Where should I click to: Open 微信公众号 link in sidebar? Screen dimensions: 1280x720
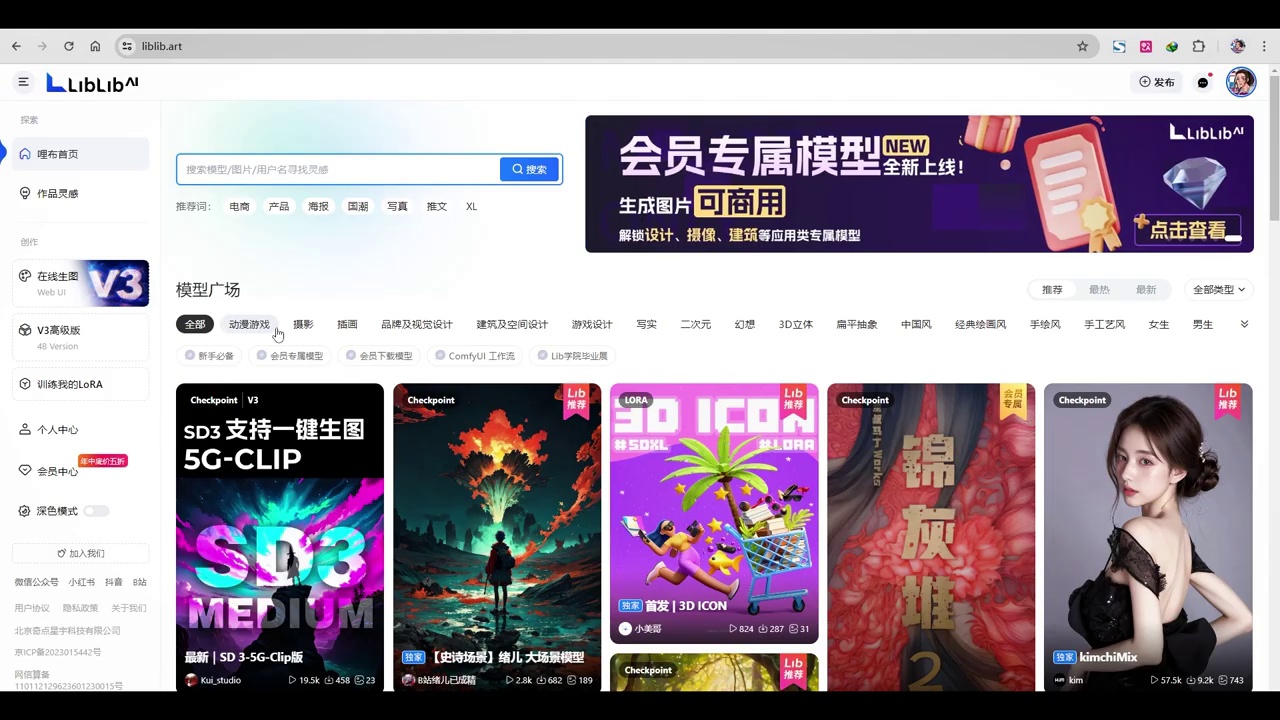click(x=36, y=582)
